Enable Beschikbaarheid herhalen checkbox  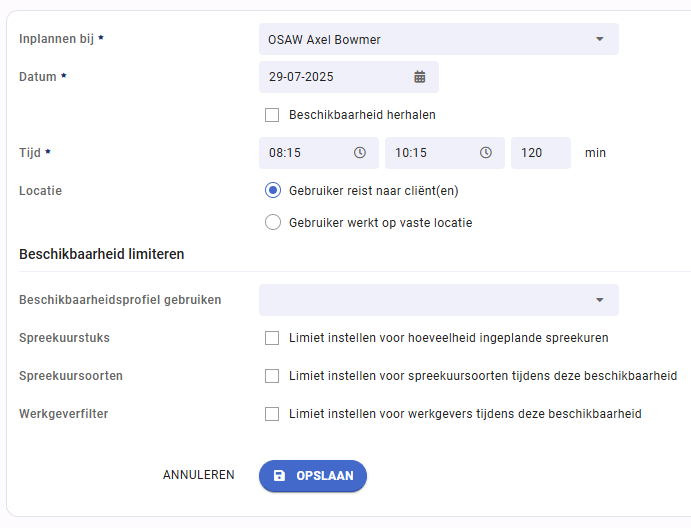point(272,115)
